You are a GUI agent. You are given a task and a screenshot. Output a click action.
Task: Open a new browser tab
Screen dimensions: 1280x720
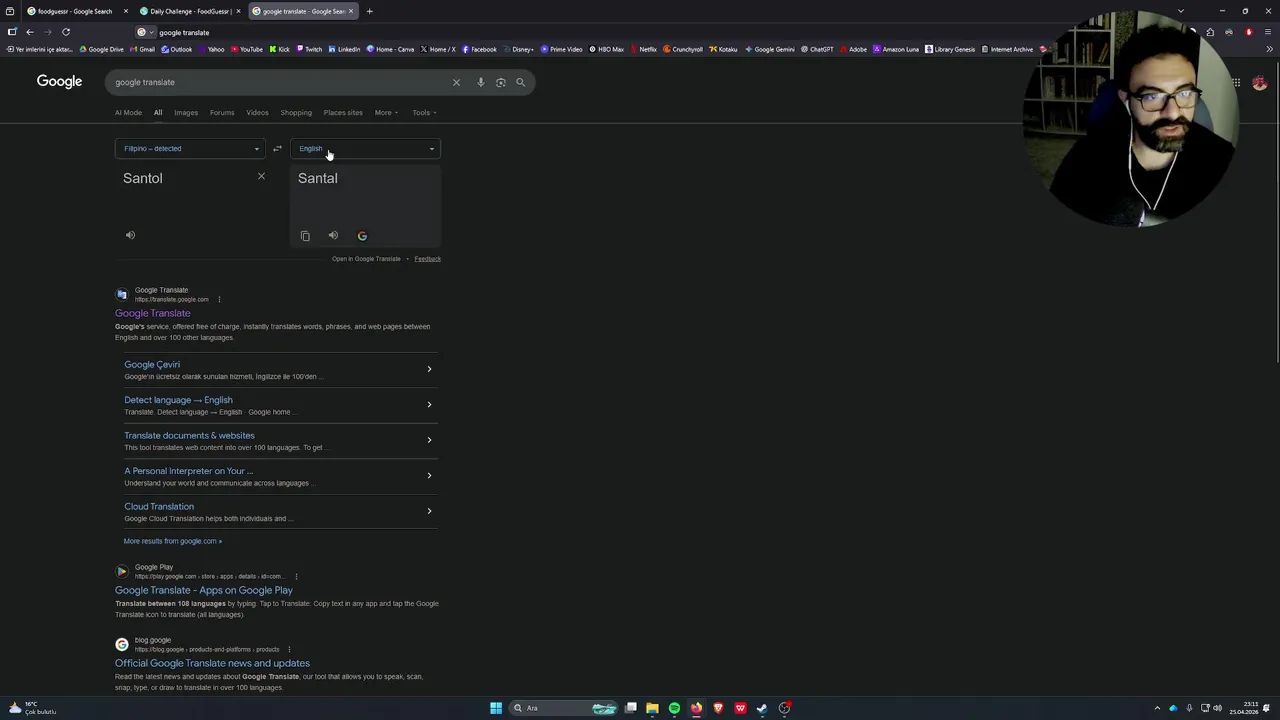(369, 11)
